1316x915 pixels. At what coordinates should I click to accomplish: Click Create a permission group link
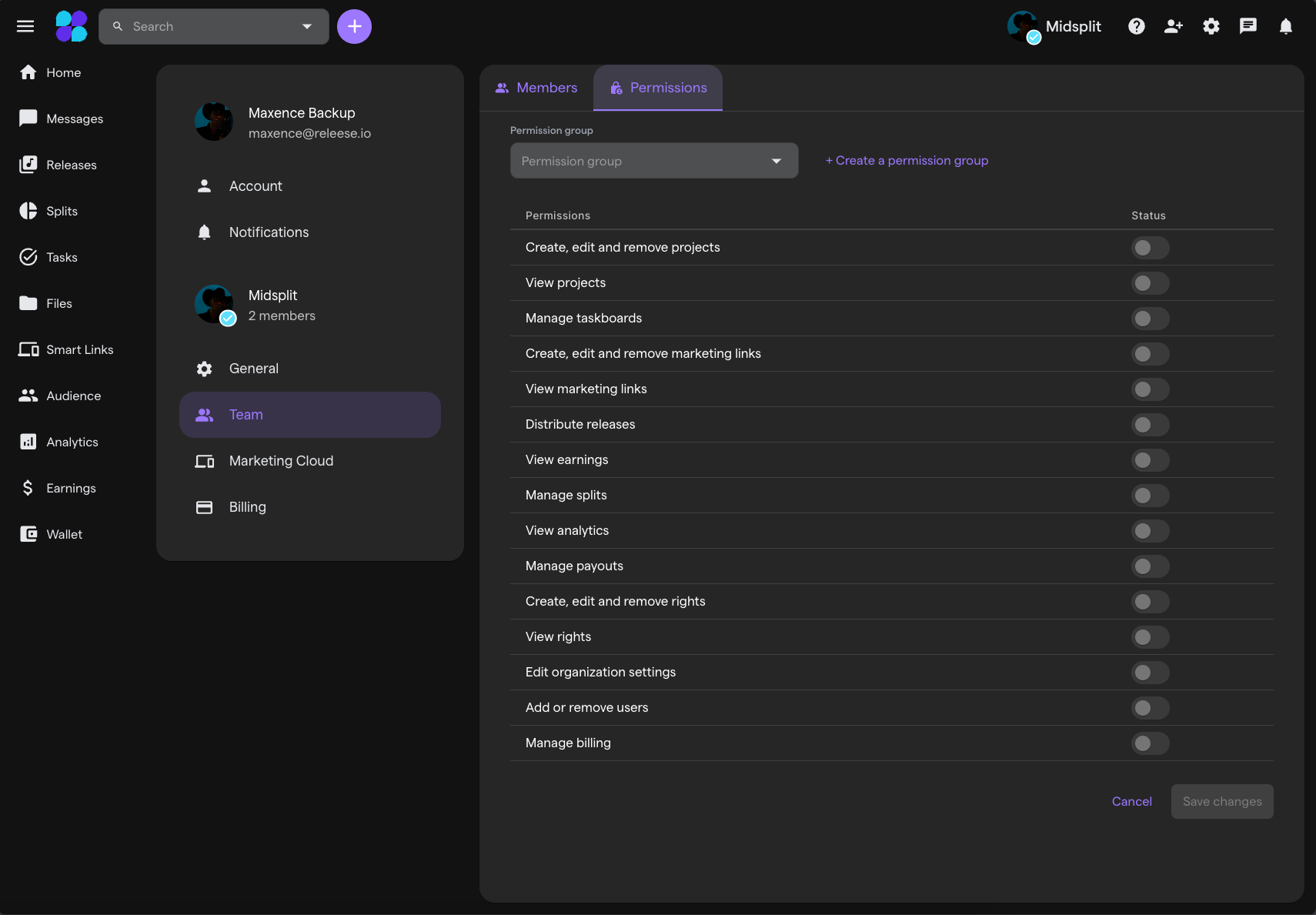point(907,161)
